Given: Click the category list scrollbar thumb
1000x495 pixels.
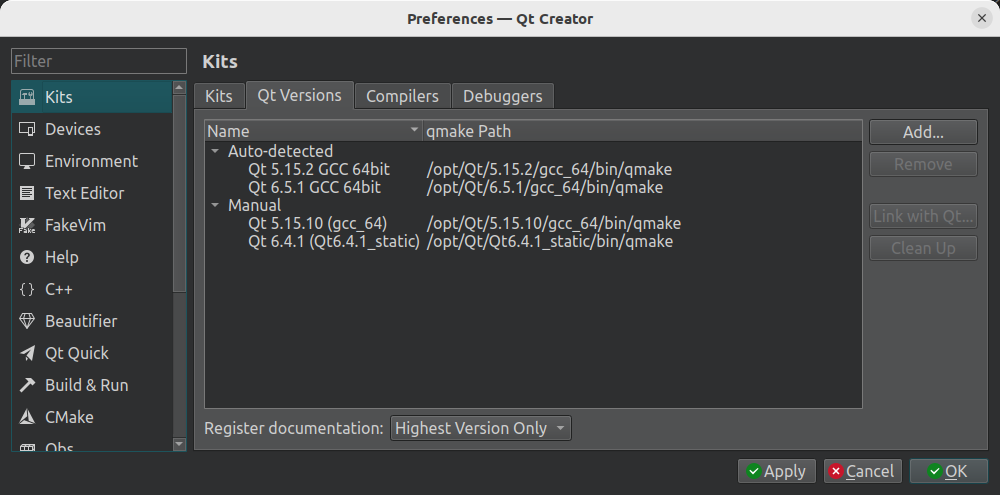Looking at the screenshot, I should coord(179,193).
